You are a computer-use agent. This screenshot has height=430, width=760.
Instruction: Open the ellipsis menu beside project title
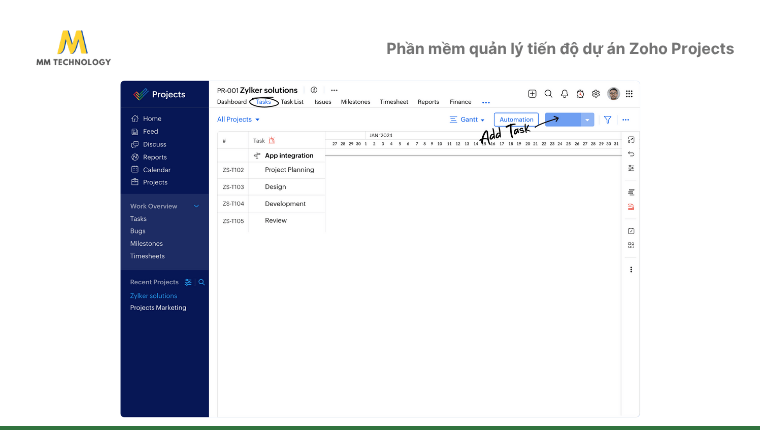tap(334, 90)
